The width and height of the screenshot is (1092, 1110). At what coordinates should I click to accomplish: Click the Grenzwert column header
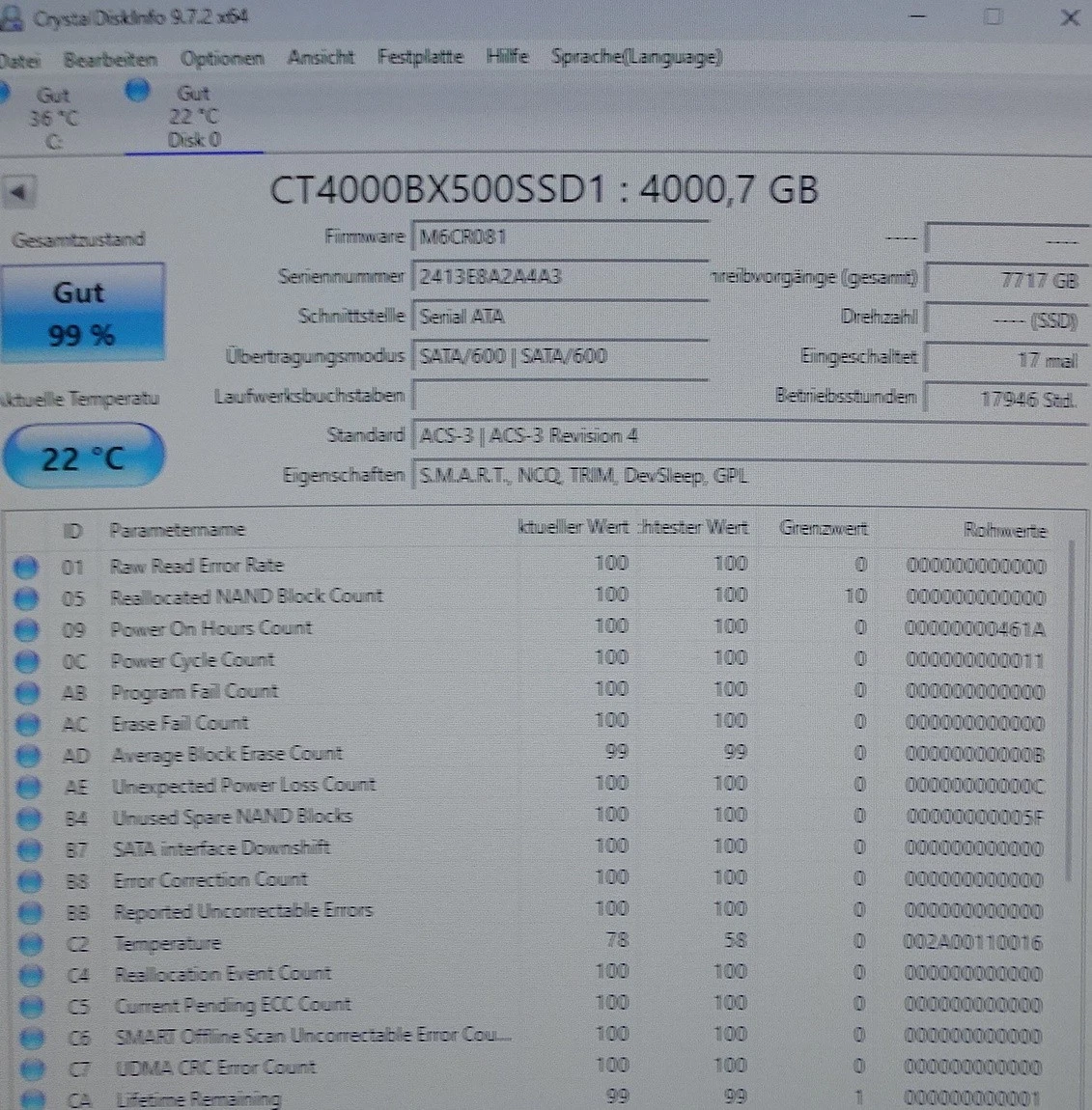tap(823, 528)
